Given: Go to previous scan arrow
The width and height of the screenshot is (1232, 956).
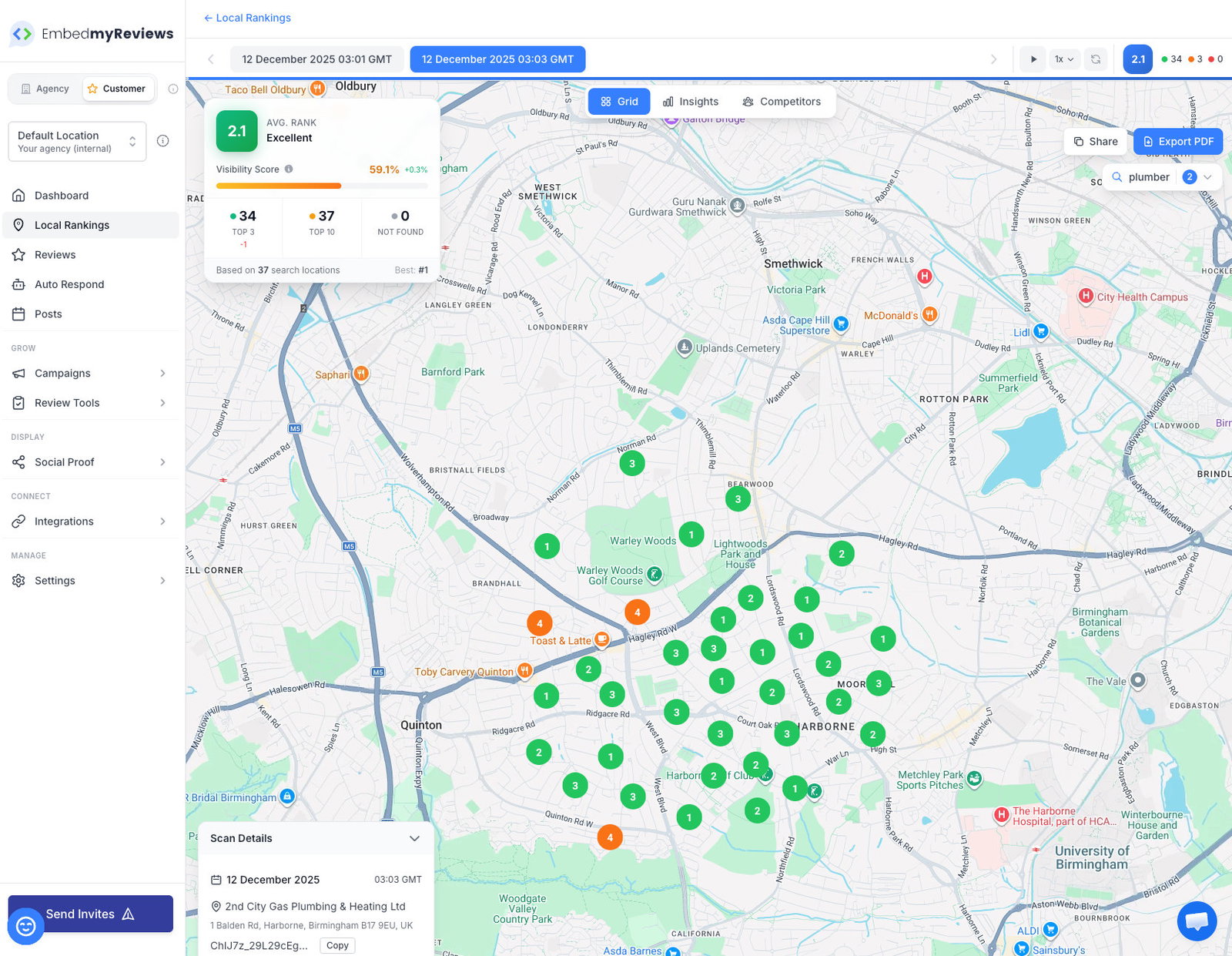Looking at the screenshot, I should [x=211, y=59].
